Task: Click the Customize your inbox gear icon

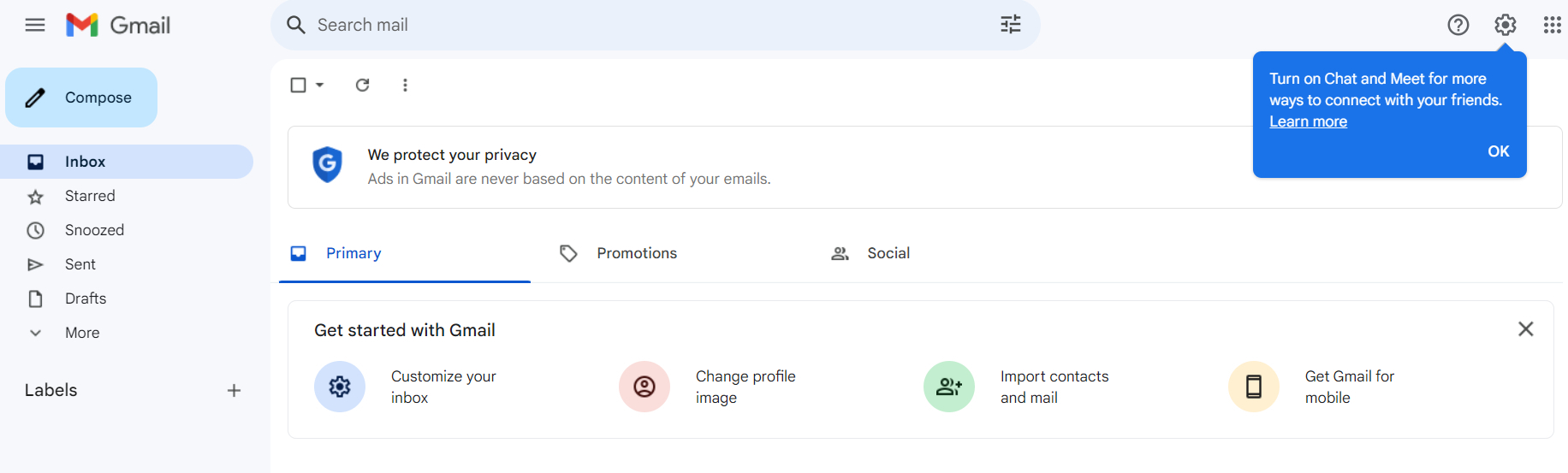Action: (x=340, y=387)
